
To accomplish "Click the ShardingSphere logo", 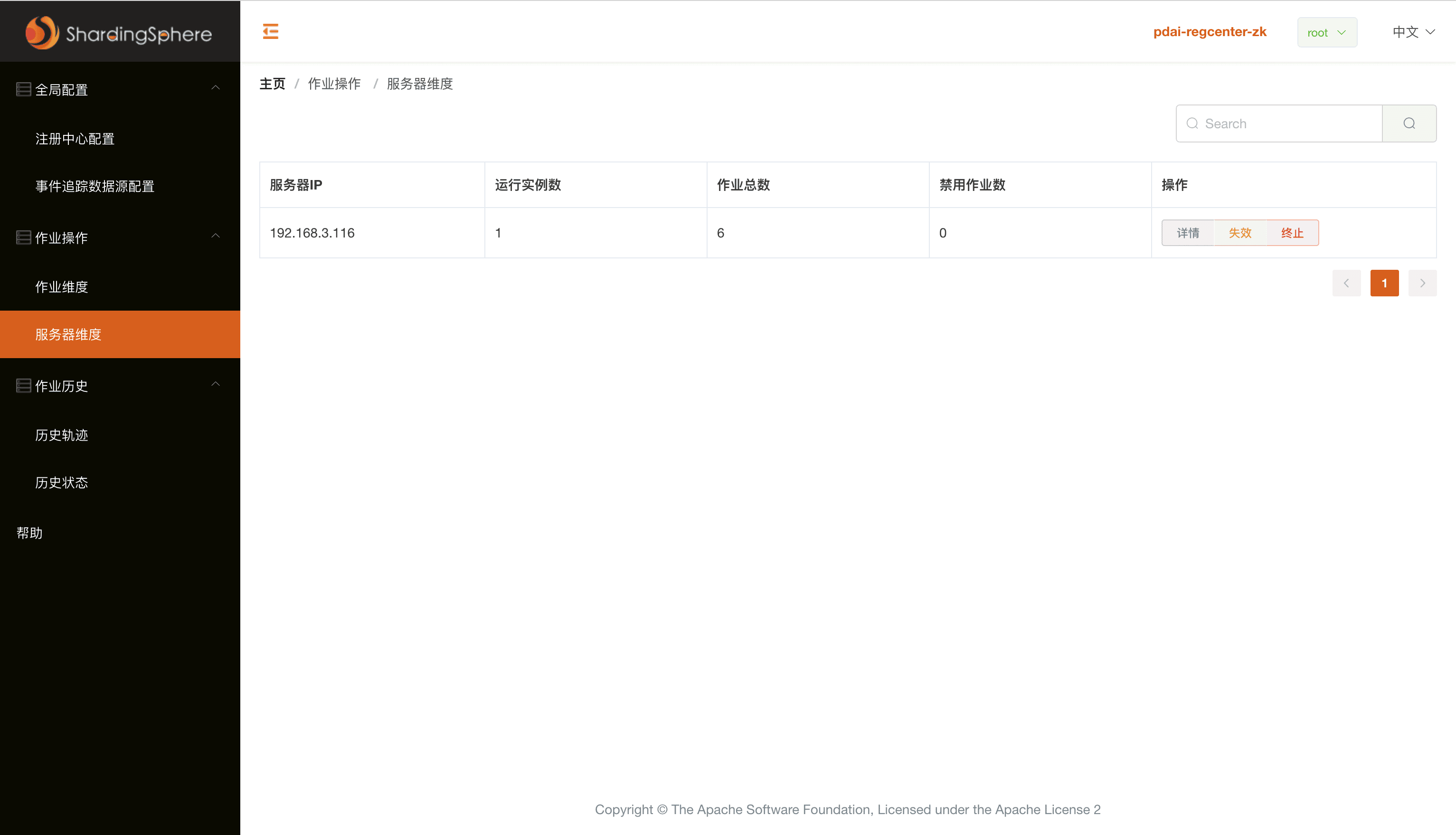I will (119, 33).
